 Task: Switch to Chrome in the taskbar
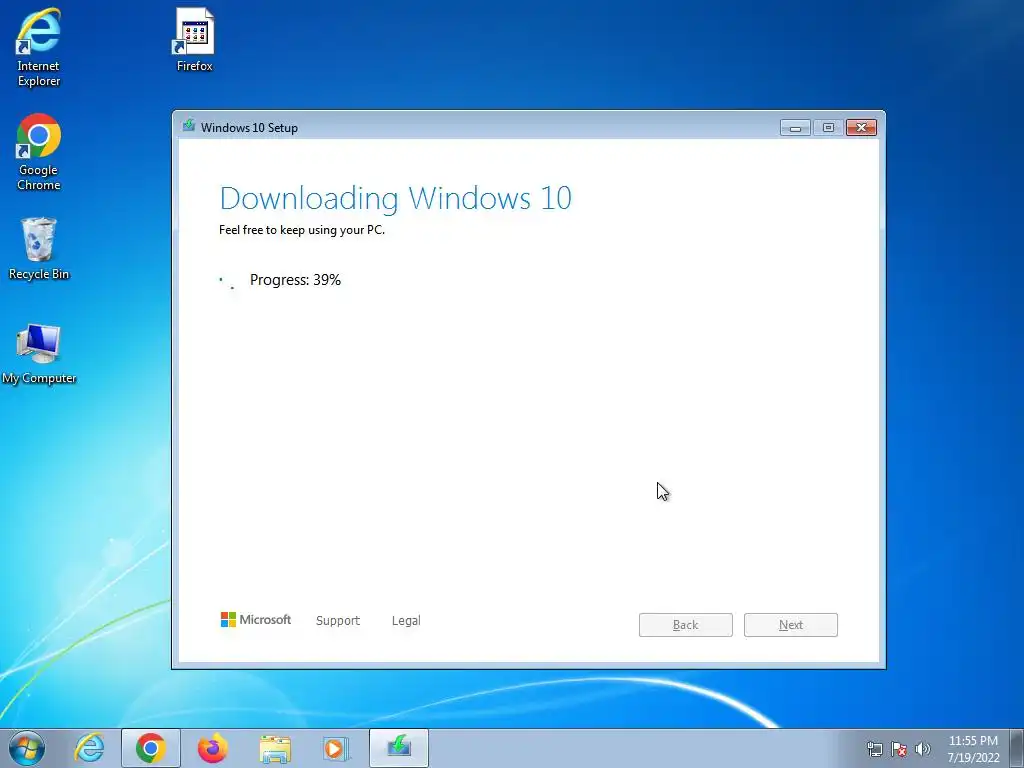(x=151, y=748)
